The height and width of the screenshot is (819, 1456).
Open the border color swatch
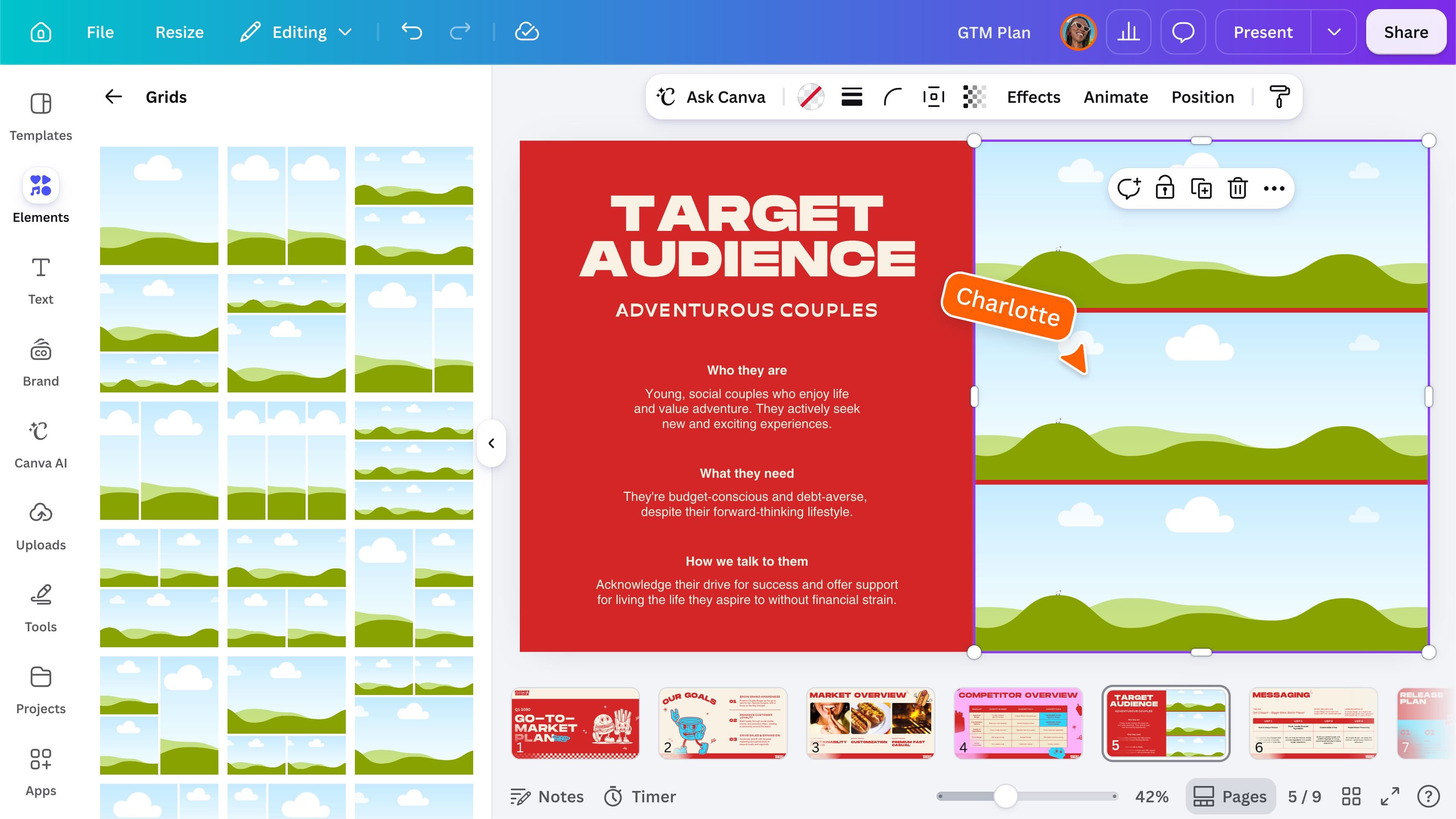pyautogui.click(x=811, y=97)
